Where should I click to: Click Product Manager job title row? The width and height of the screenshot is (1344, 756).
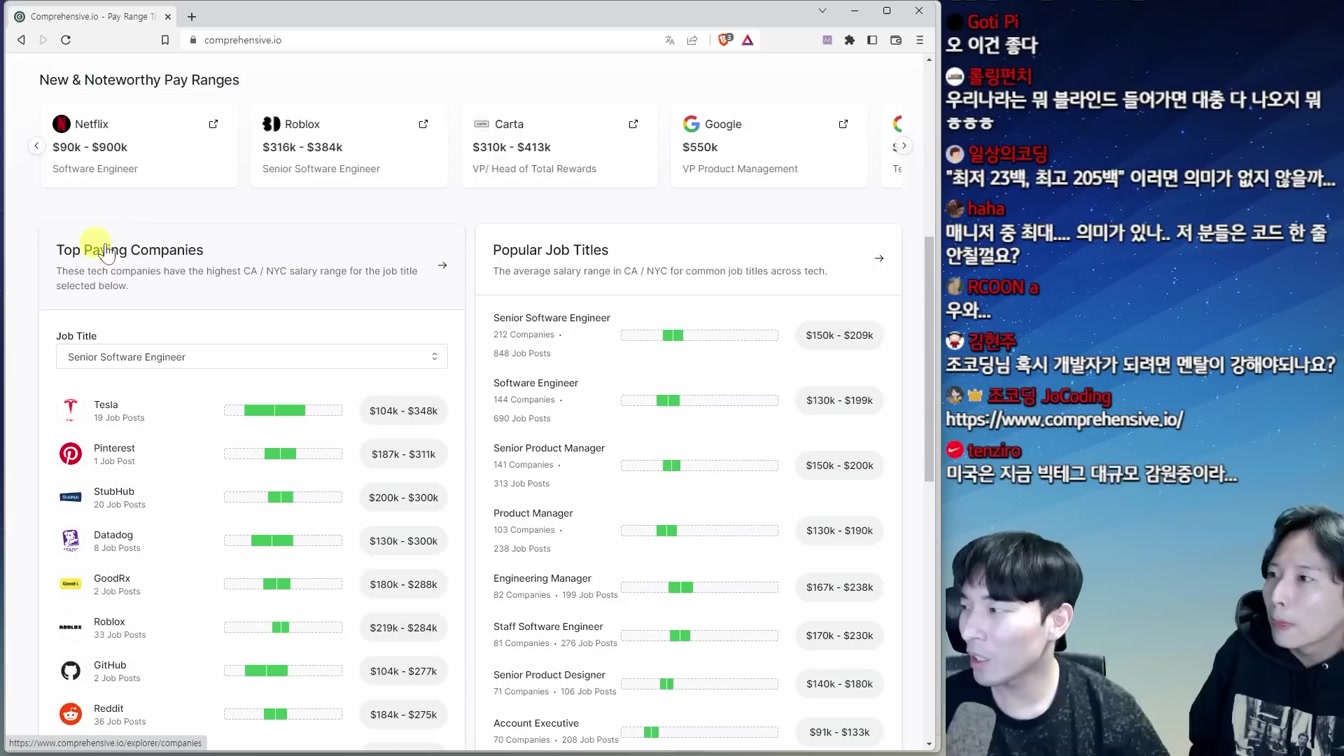(689, 530)
